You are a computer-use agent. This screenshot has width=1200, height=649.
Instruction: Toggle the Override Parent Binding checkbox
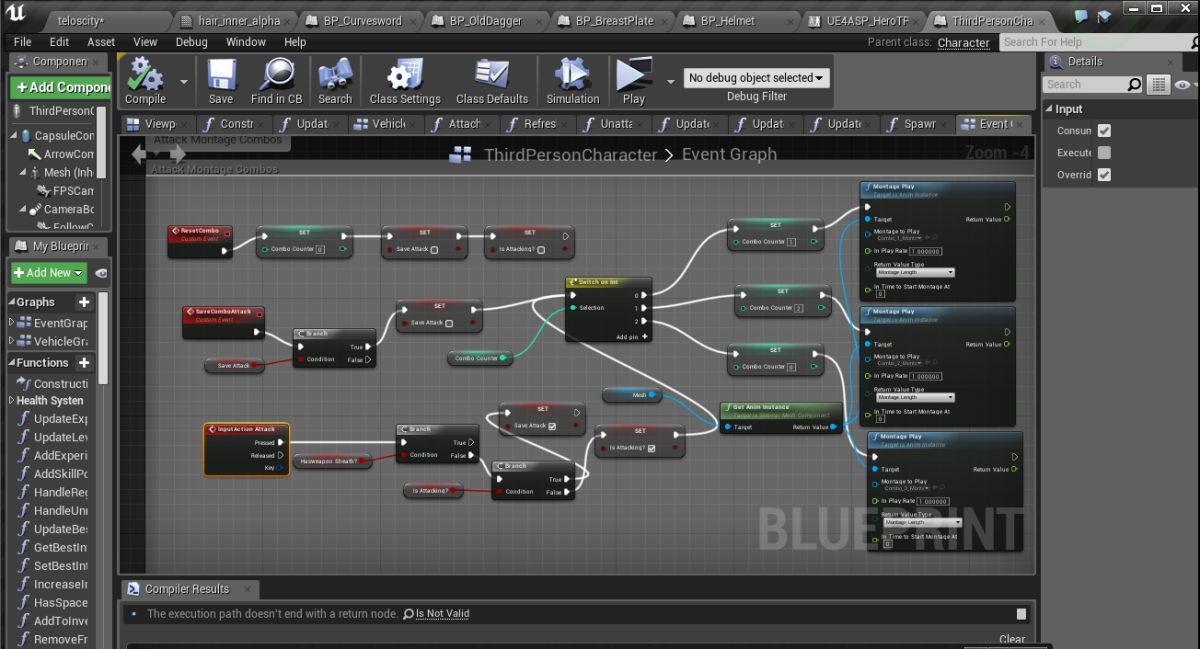pos(1104,175)
